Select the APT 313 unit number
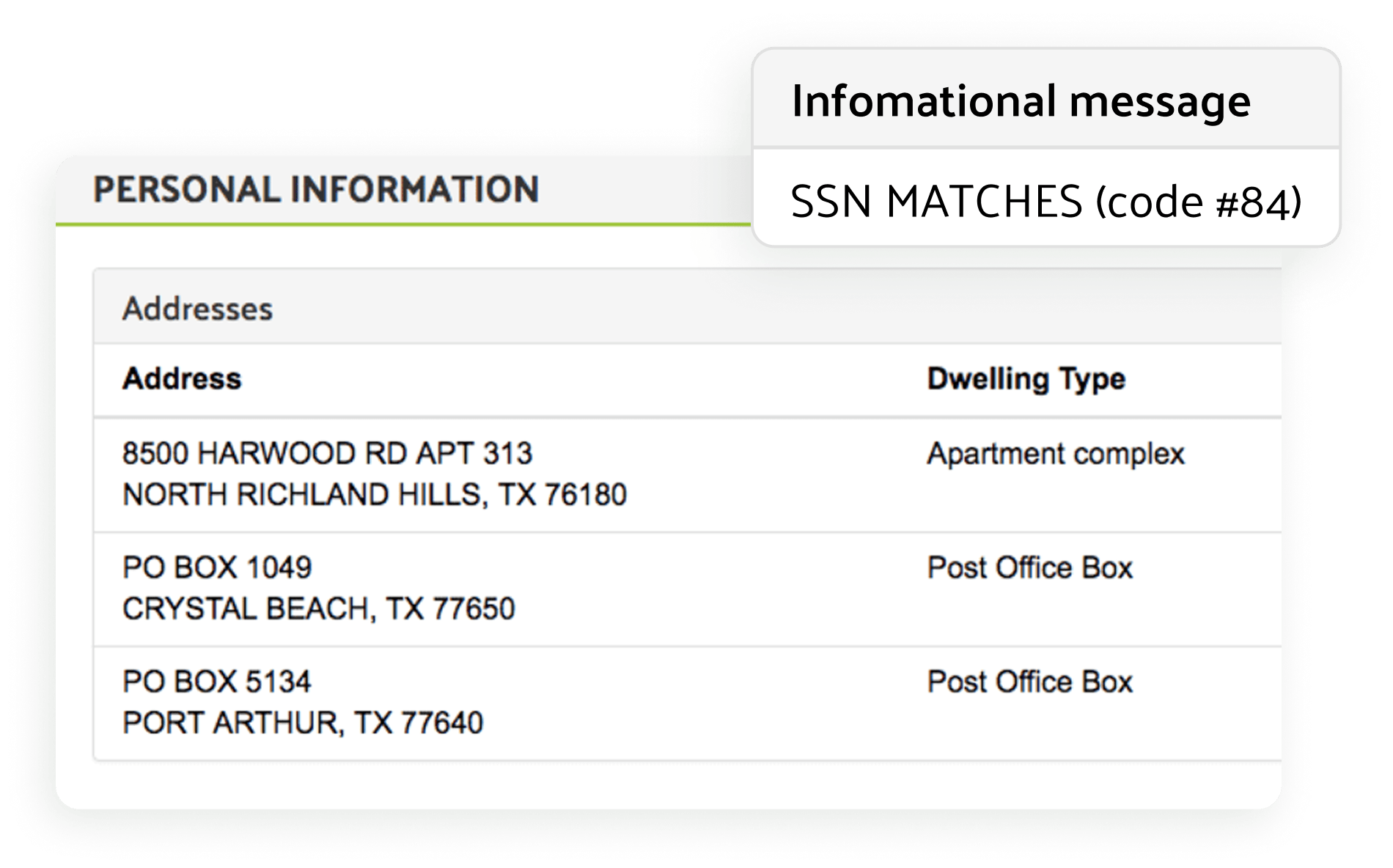This screenshot has width=1393, height=868. click(x=474, y=454)
